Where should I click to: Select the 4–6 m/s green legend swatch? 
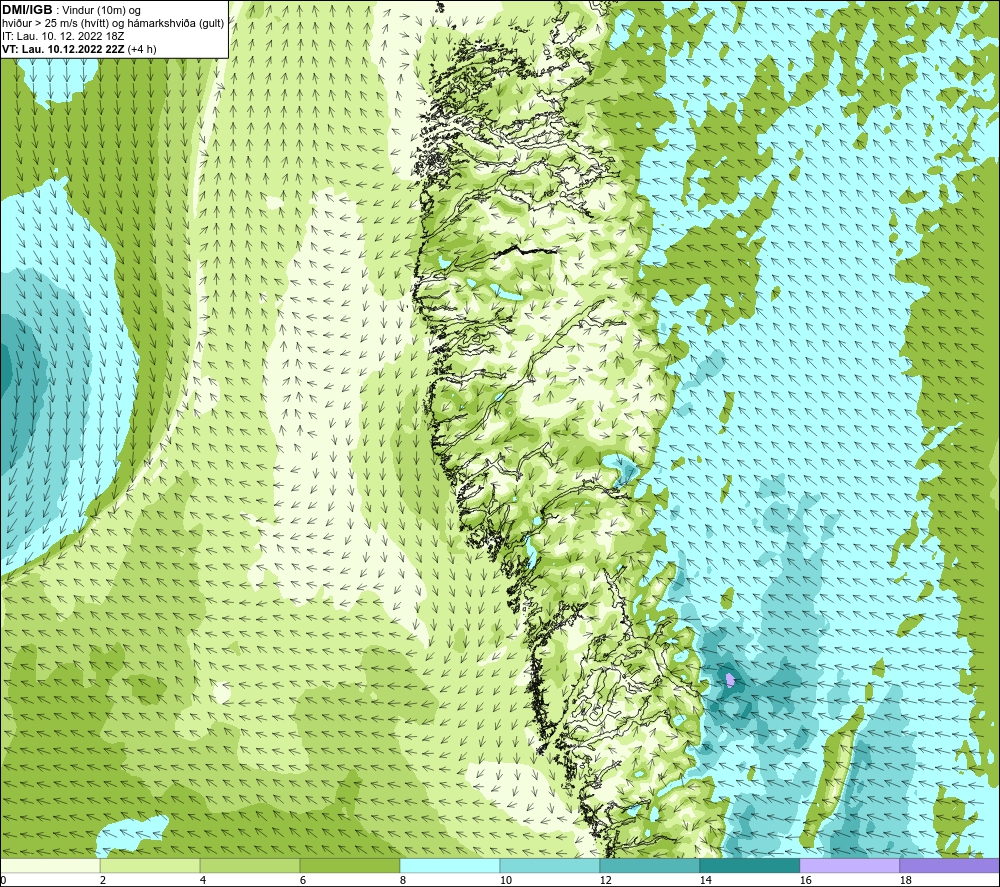click(x=250, y=865)
